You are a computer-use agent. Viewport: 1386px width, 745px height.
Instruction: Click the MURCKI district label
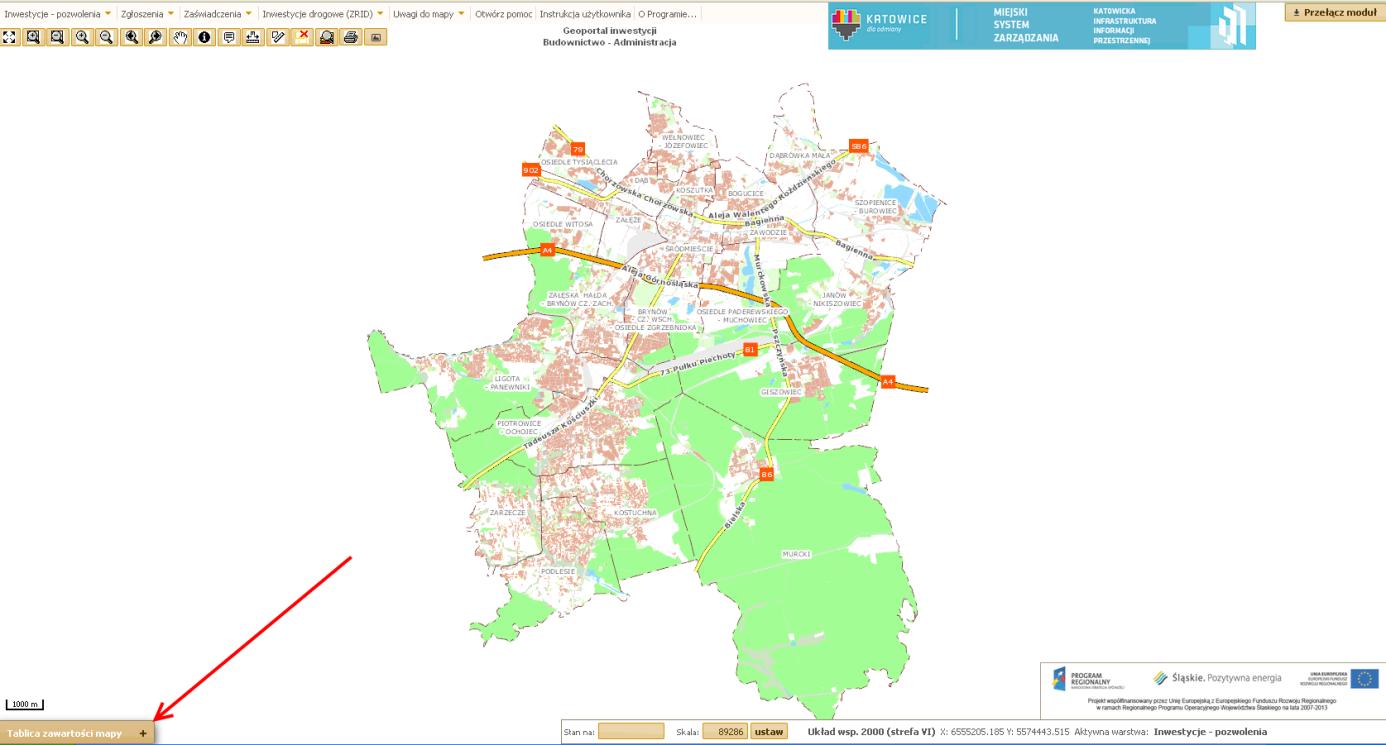tap(797, 552)
